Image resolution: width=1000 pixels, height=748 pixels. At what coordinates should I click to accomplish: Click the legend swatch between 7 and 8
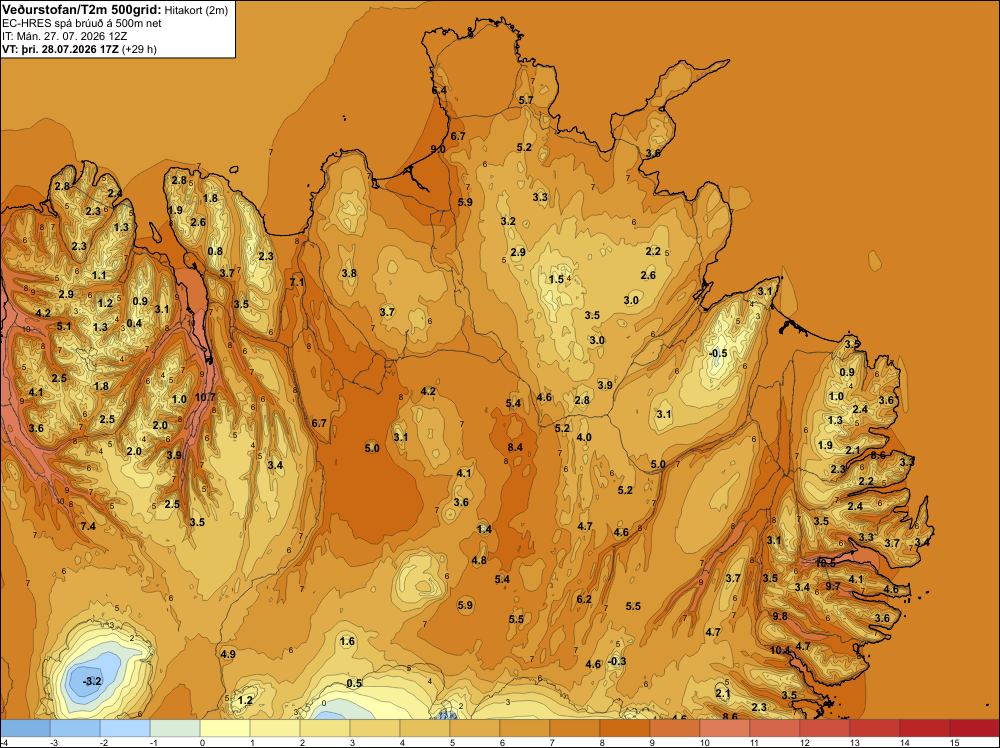point(575,728)
